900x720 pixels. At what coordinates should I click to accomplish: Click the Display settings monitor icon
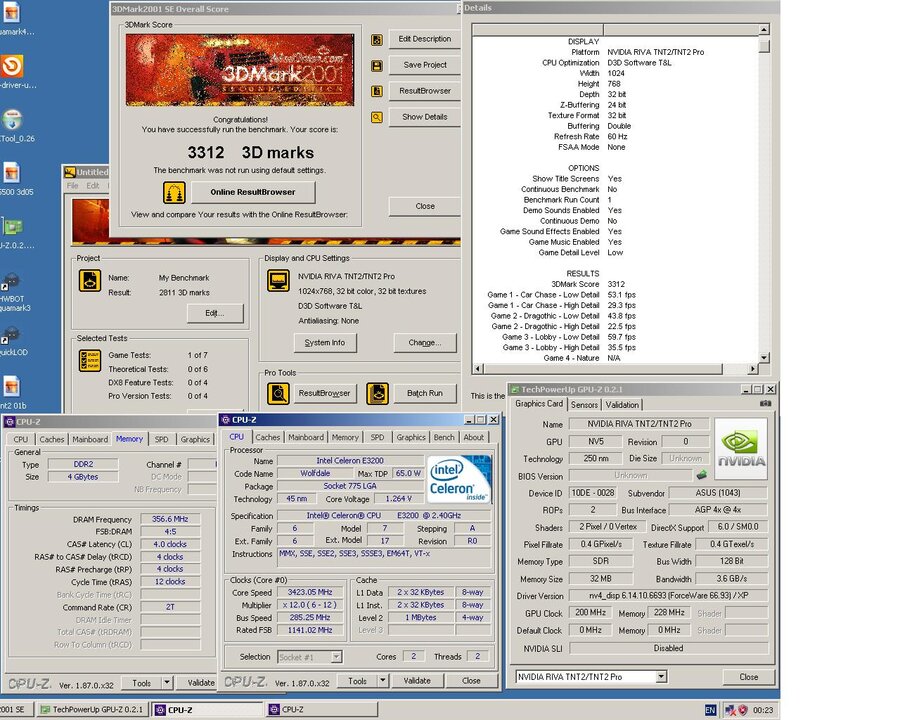point(278,281)
